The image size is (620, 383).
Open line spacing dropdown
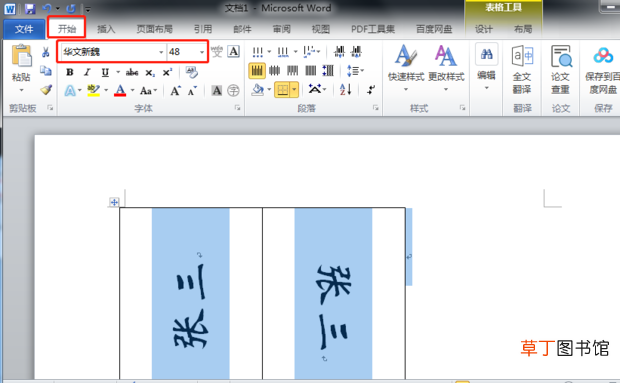click(x=355, y=71)
